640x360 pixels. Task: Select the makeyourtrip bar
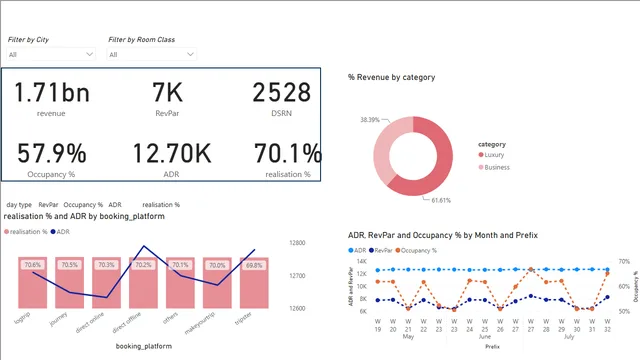point(217,282)
